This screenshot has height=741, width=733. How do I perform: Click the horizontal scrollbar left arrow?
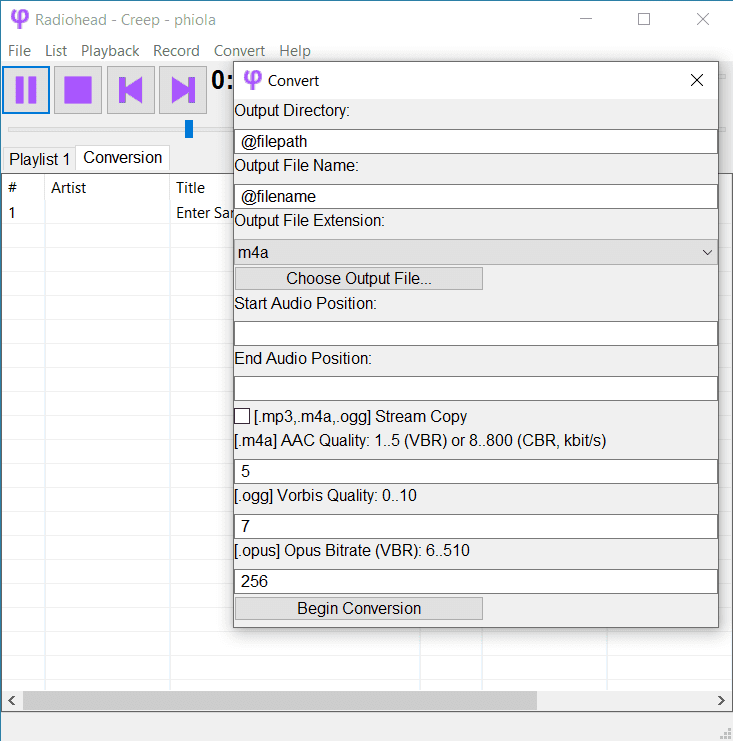tap(12, 700)
